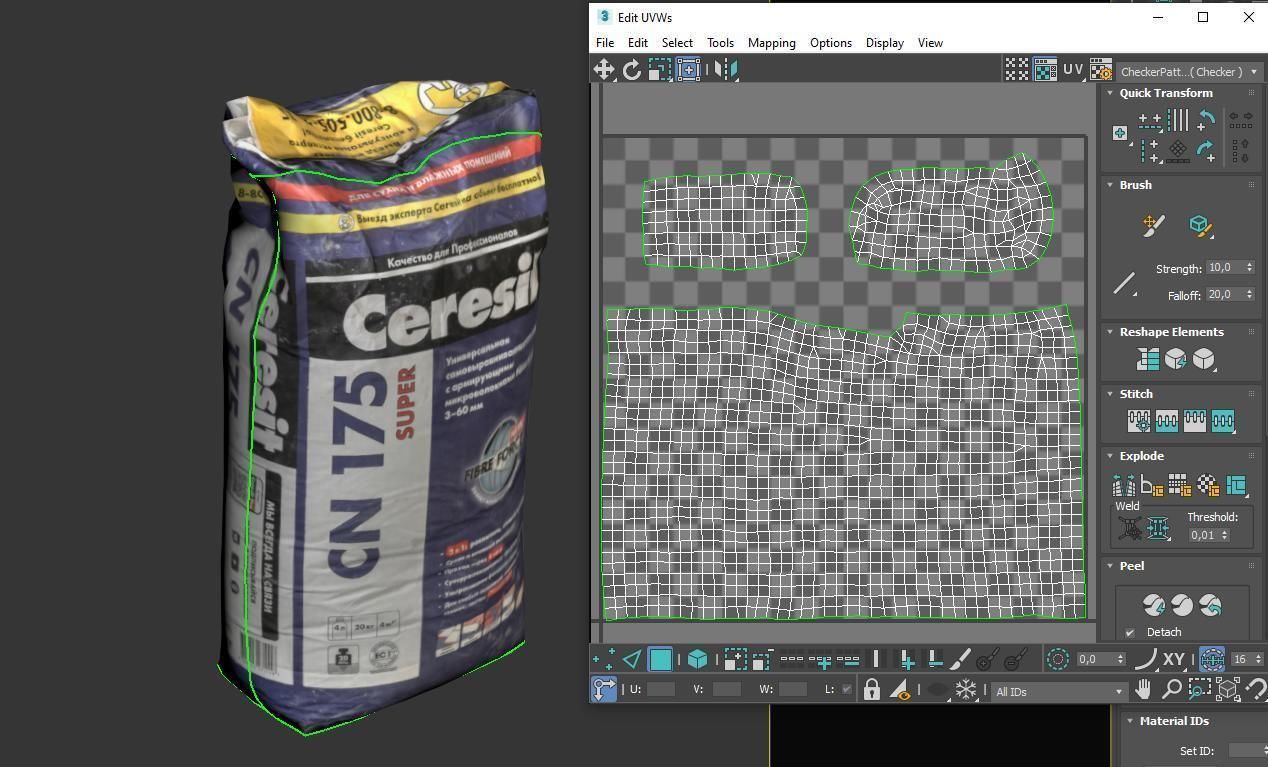Click Grow UV selection icon
The height and width of the screenshot is (767, 1268).
(x=735, y=659)
